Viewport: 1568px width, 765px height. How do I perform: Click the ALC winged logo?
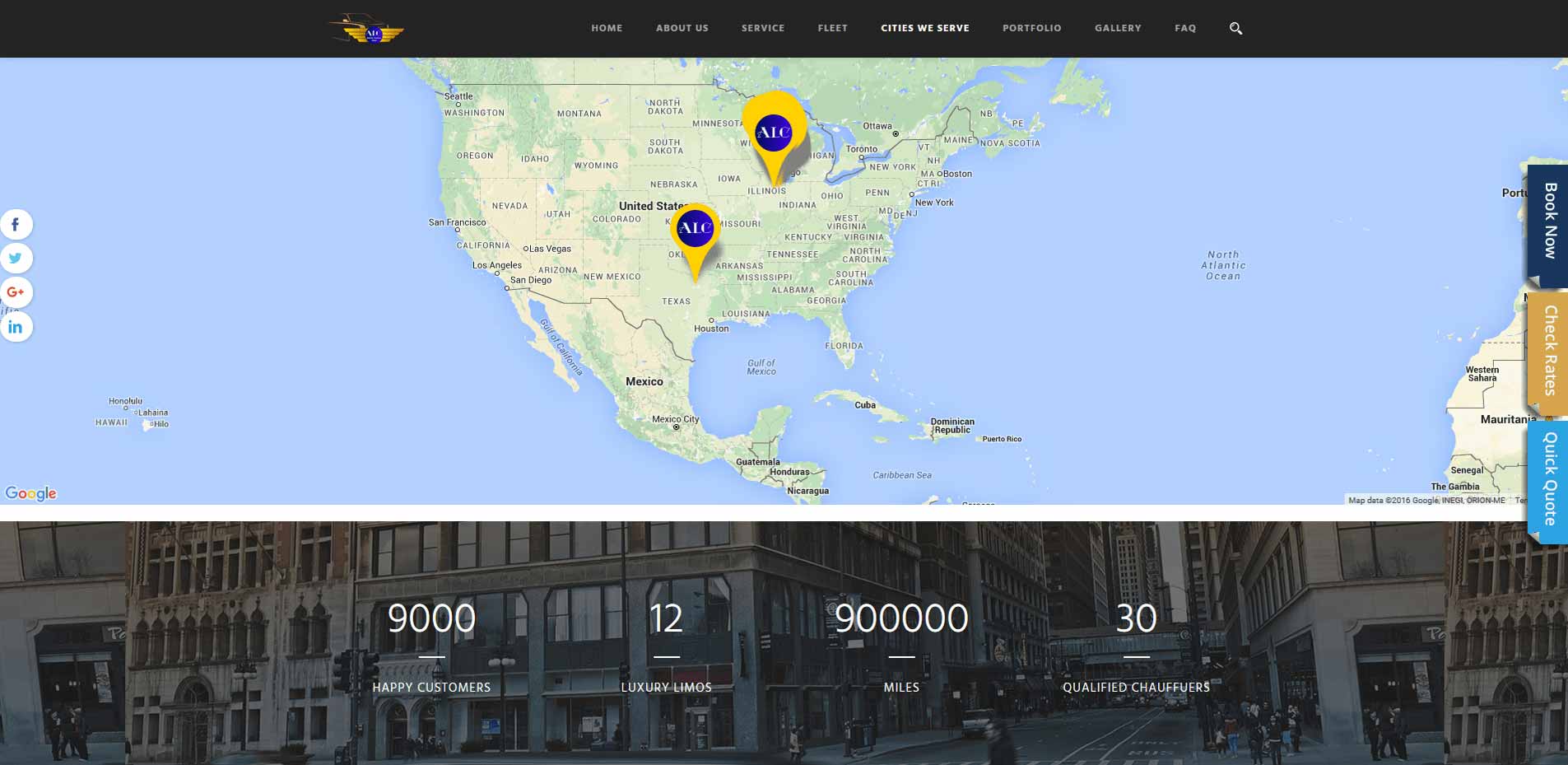pyautogui.click(x=367, y=29)
